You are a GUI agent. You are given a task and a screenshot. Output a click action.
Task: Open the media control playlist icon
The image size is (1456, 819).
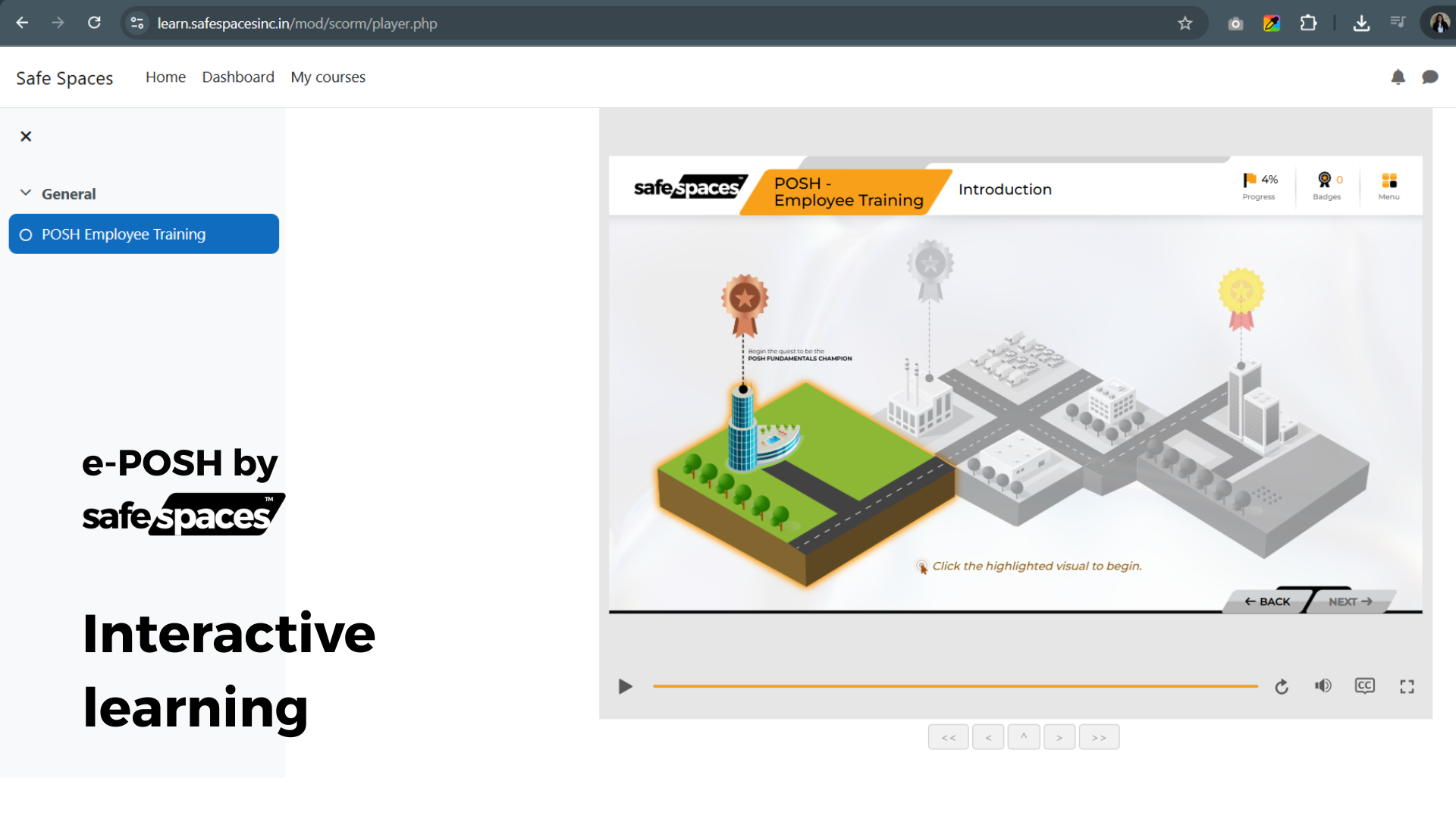point(1398,22)
